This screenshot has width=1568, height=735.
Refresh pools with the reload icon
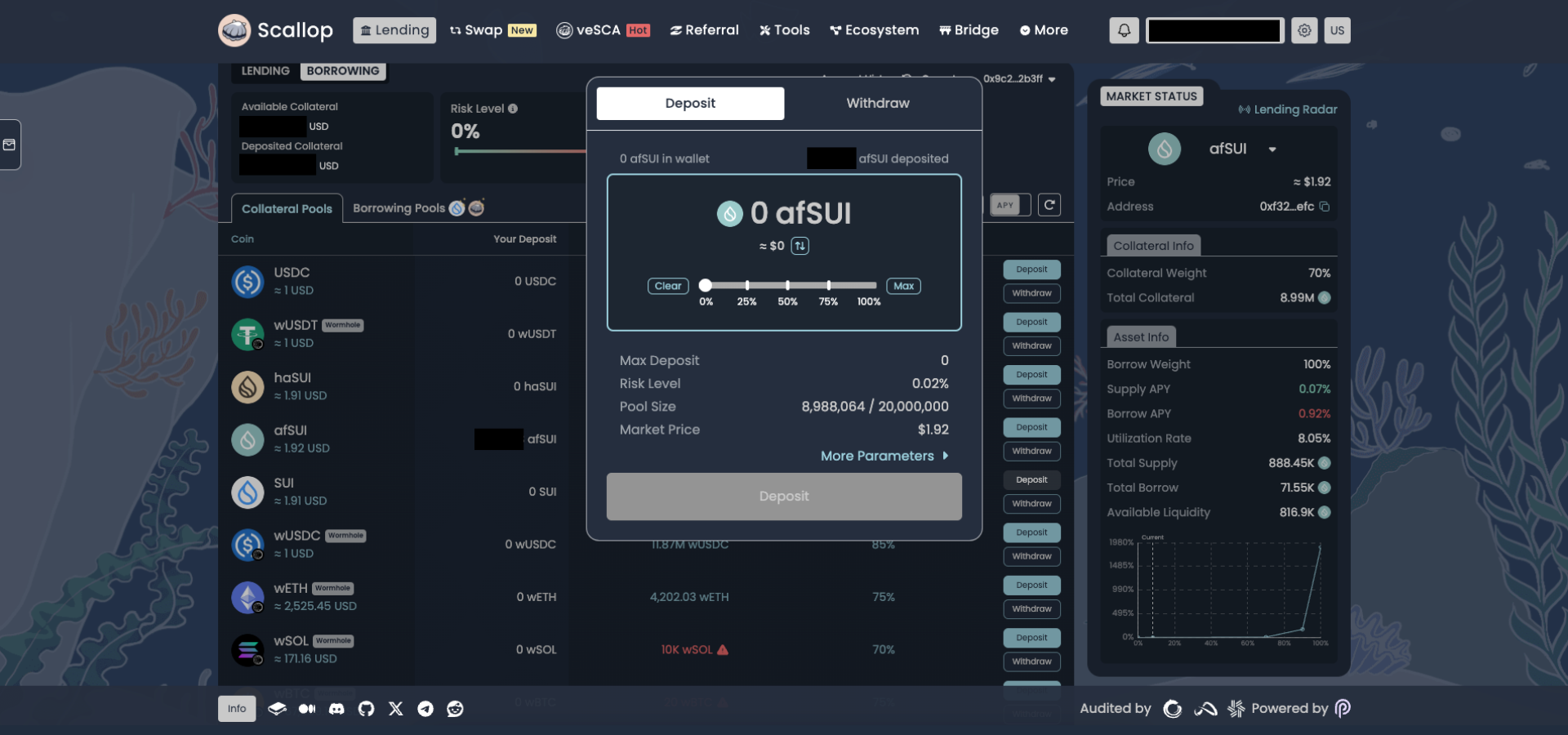pos(1049,205)
